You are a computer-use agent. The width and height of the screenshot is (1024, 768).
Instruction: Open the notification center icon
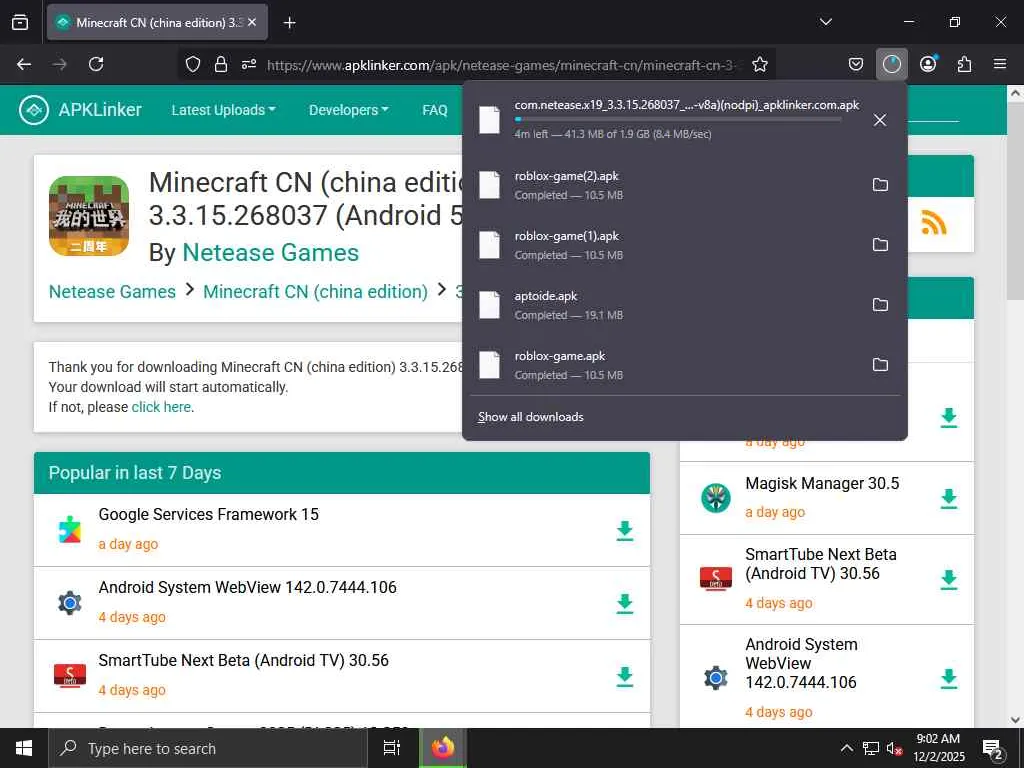(x=993, y=749)
